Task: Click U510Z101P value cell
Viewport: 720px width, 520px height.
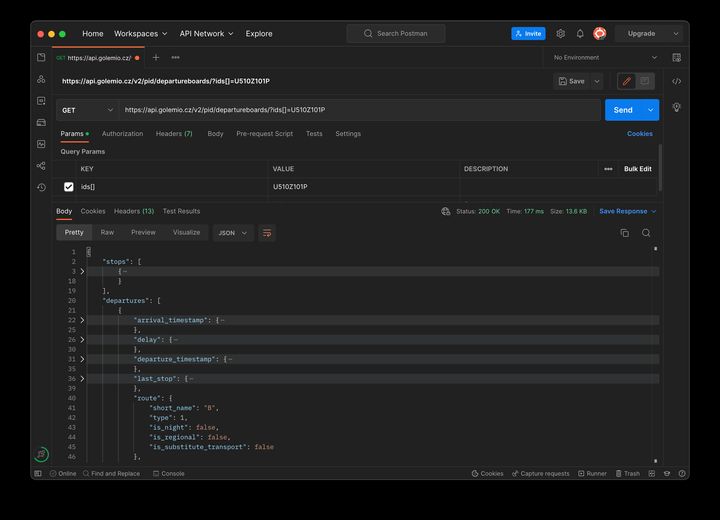Action: (x=363, y=187)
